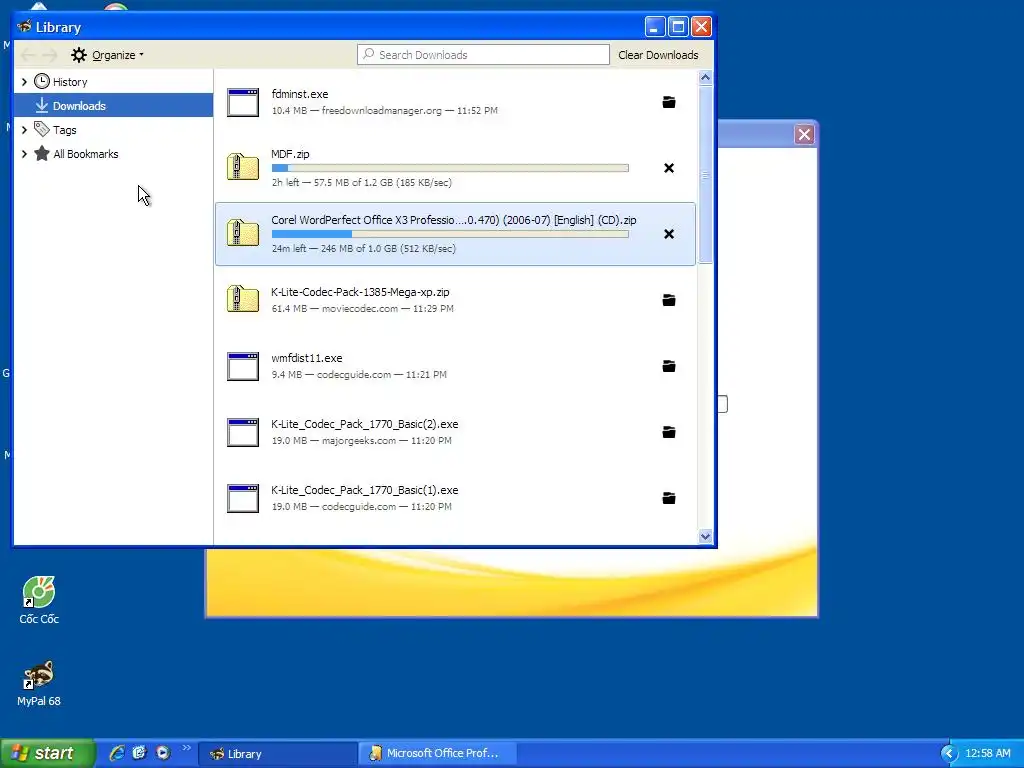Click the downloads list scrollbar thumb
The image size is (1024, 768).
(705, 175)
